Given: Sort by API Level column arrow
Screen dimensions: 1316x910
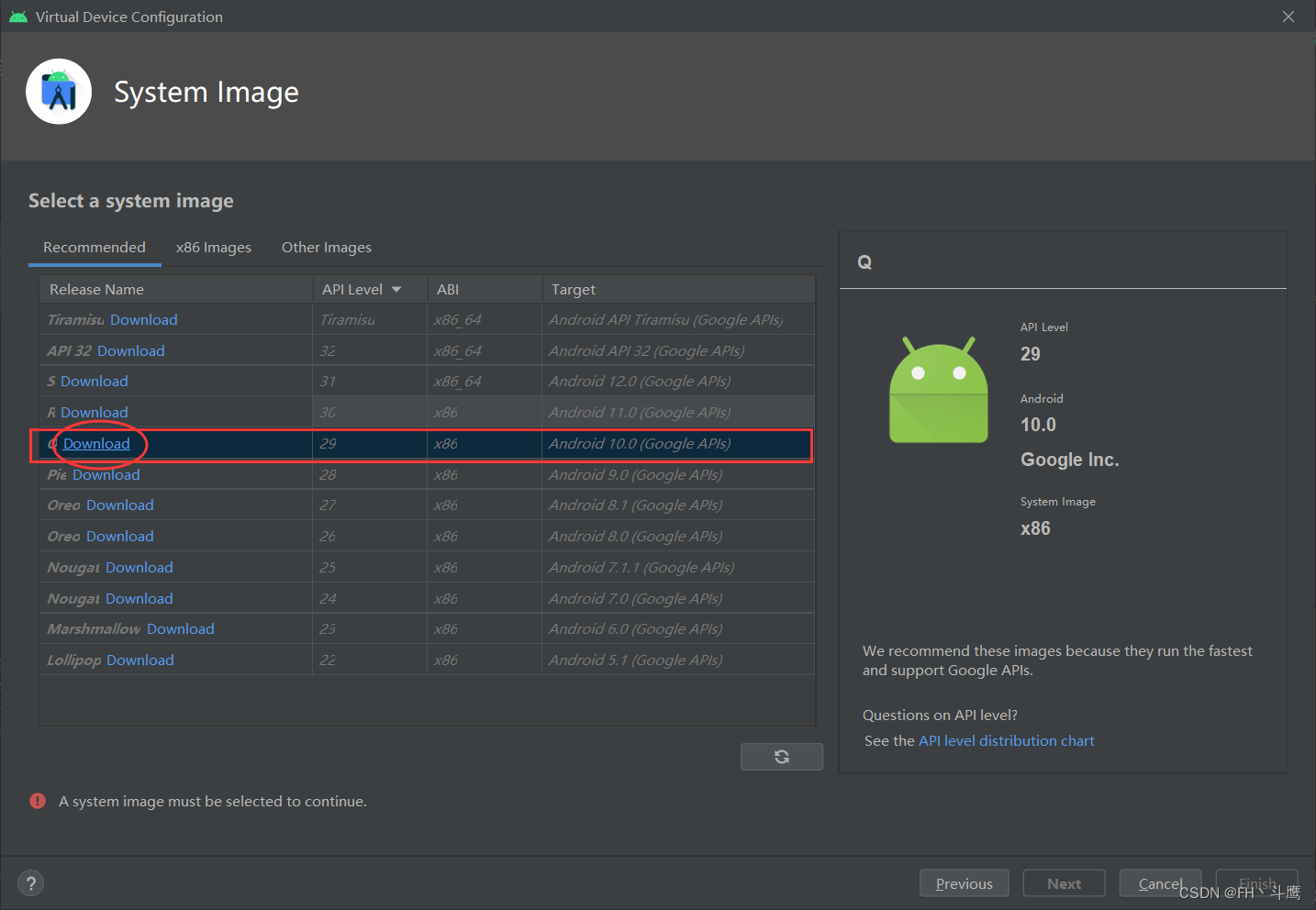Looking at the screenshot, I should pos(396,289).
